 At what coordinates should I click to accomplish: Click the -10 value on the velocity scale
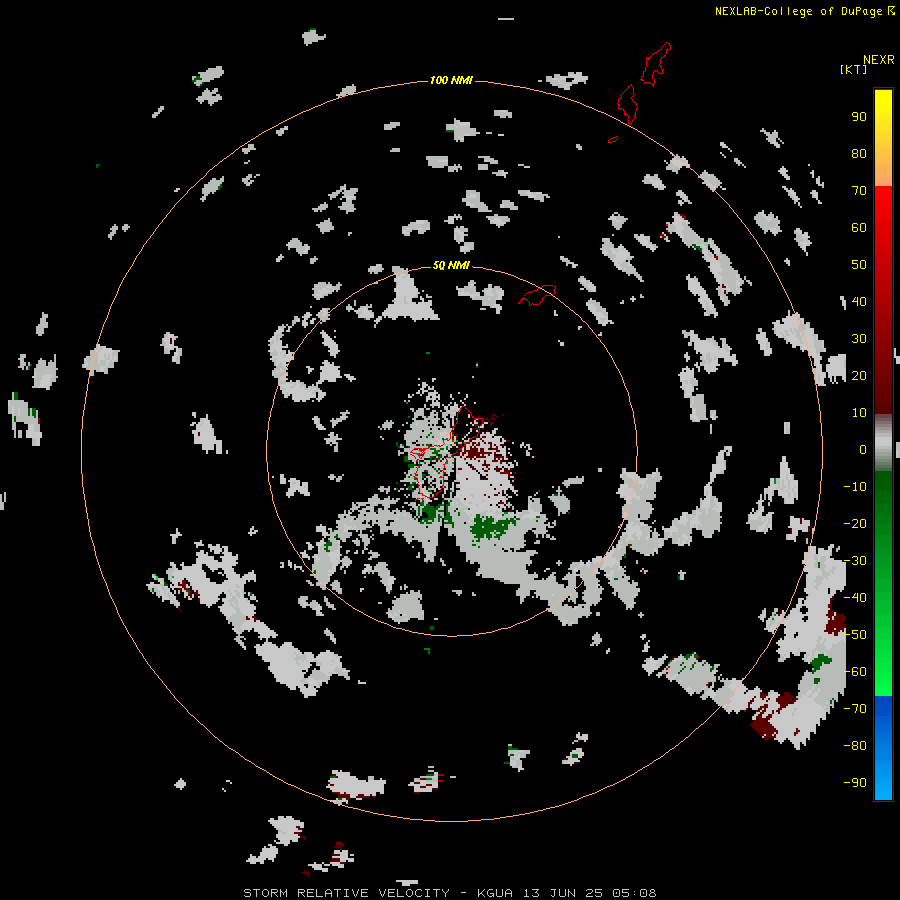(x=855, y=487)
